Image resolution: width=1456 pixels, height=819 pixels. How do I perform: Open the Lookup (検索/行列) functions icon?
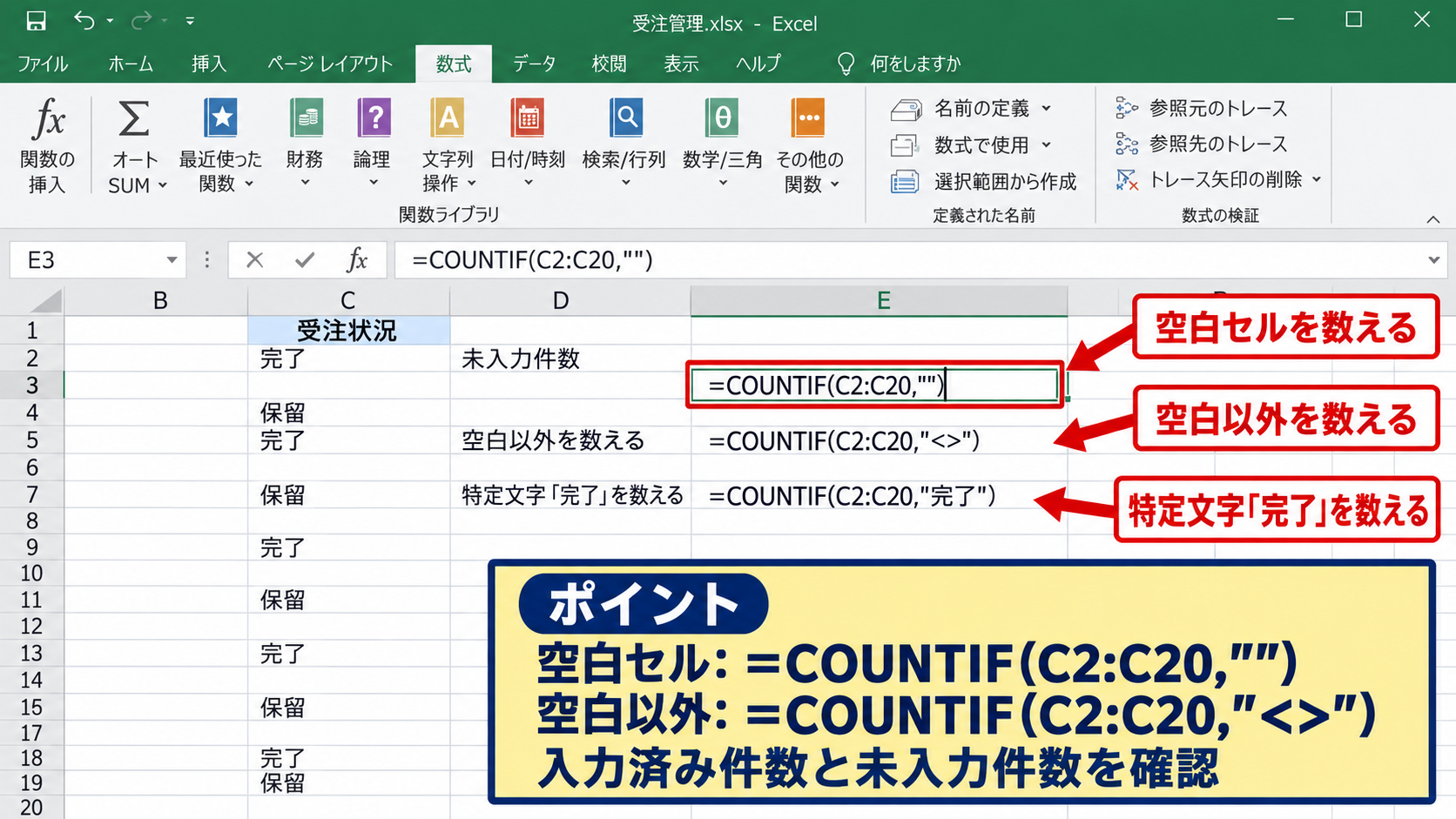[x=625, y=117]
